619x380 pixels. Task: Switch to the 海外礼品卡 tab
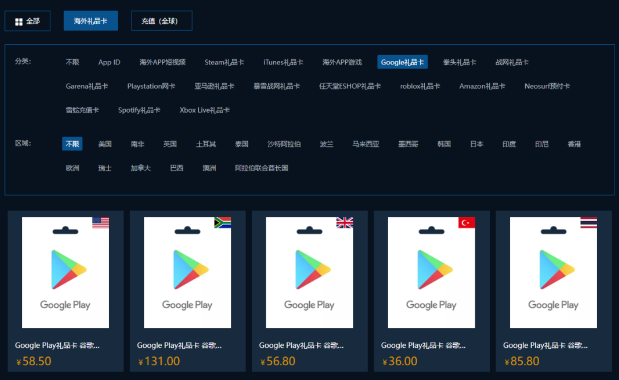[x=91, y=21]
